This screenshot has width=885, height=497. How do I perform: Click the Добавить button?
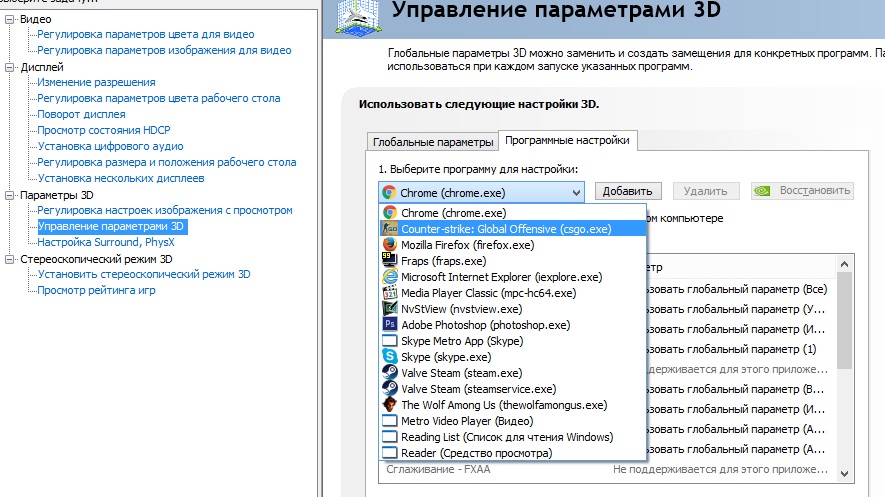pos(628,191)
